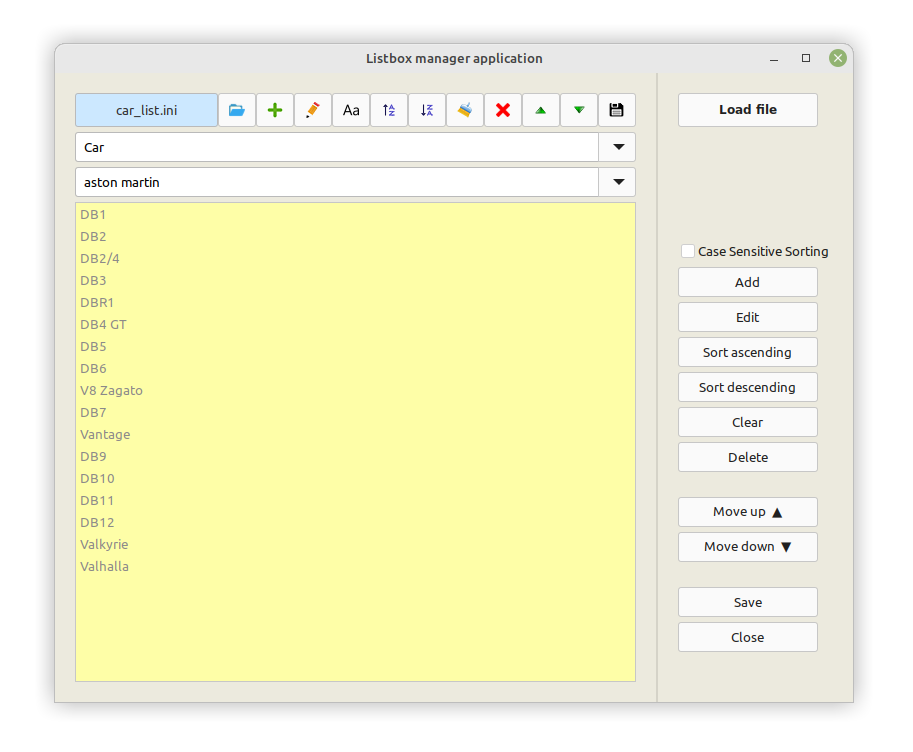Screen dimensions: 913x752
Task: Click the red X delete icon
Action: [x=503, y=110]
